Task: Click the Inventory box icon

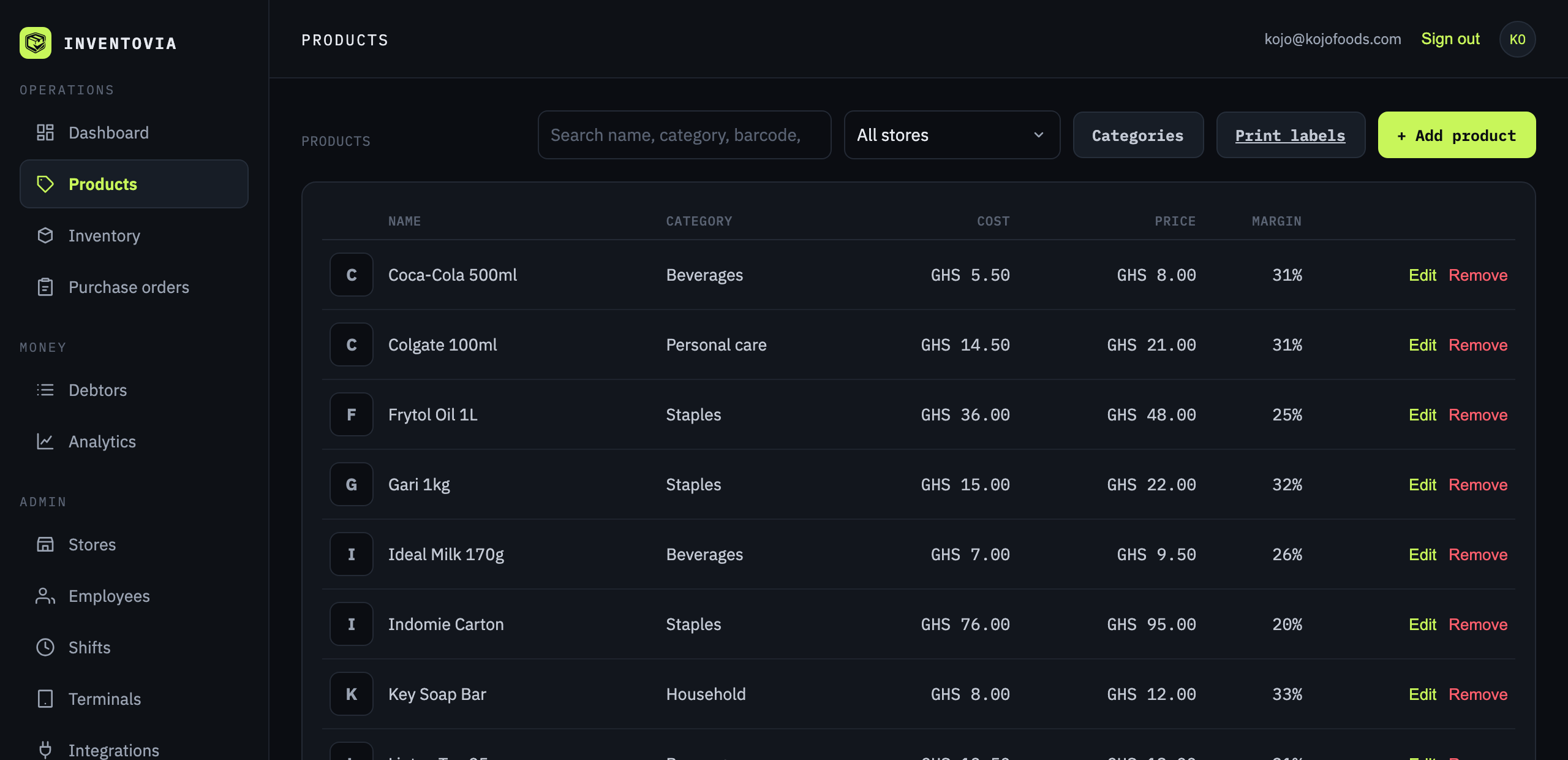Action: coord(45,235)
